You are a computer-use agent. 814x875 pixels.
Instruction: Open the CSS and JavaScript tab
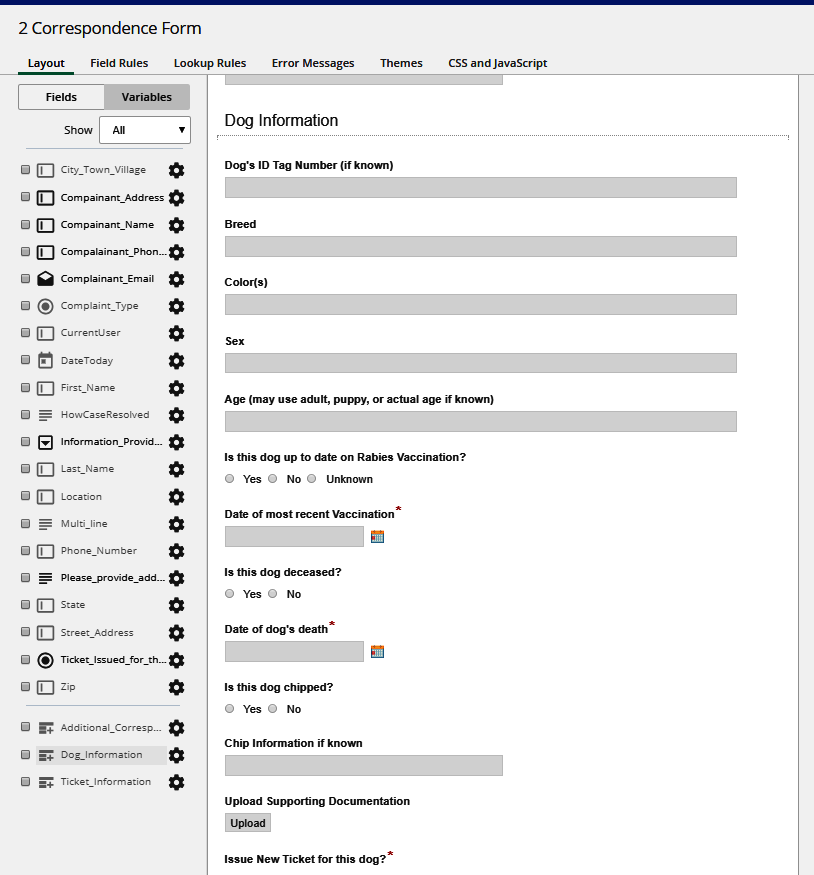497,63
